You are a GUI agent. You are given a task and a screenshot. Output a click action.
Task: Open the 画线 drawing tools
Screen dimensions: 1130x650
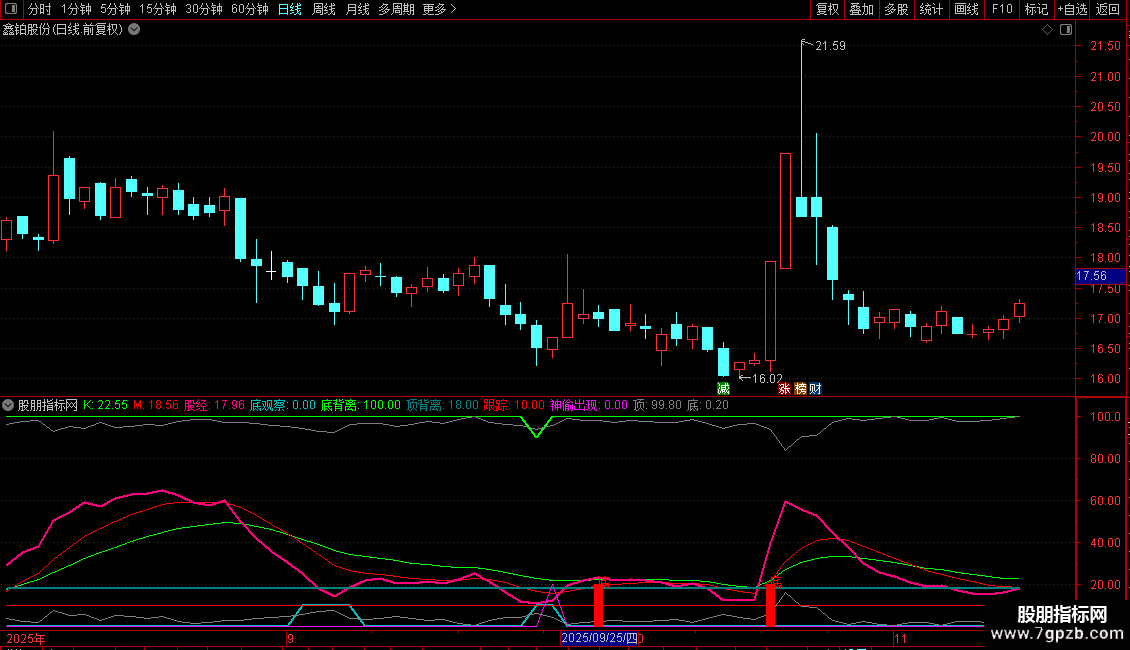[966, 9]
